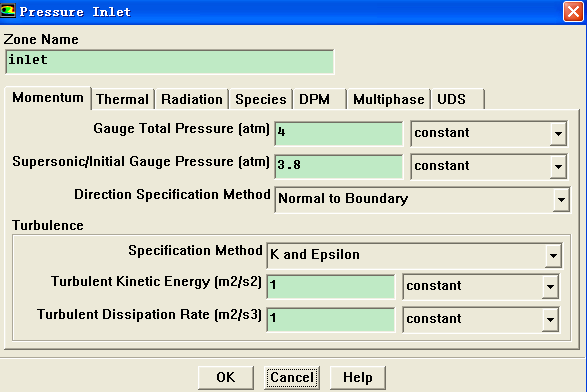The image size is (587, 392).
Task: Click the OK button
Action: 226,377
